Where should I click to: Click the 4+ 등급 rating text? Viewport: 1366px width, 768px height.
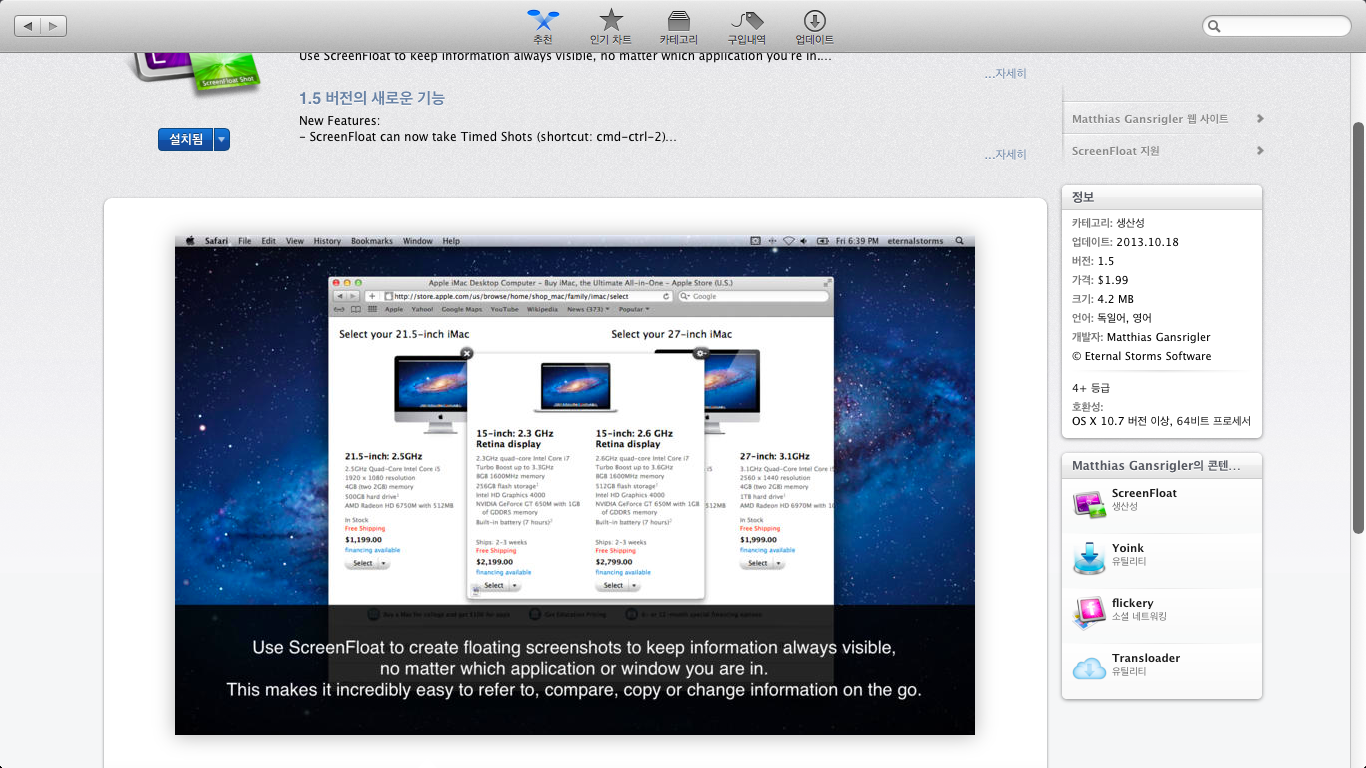1091,388
